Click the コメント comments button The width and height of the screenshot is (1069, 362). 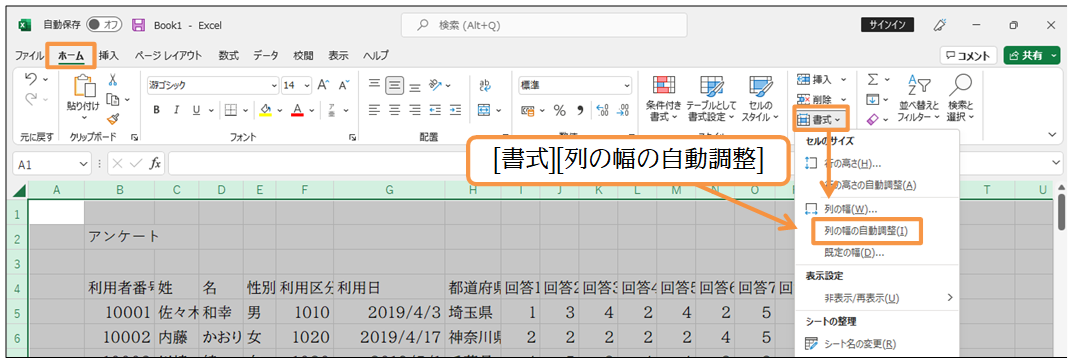click(969, 57)
